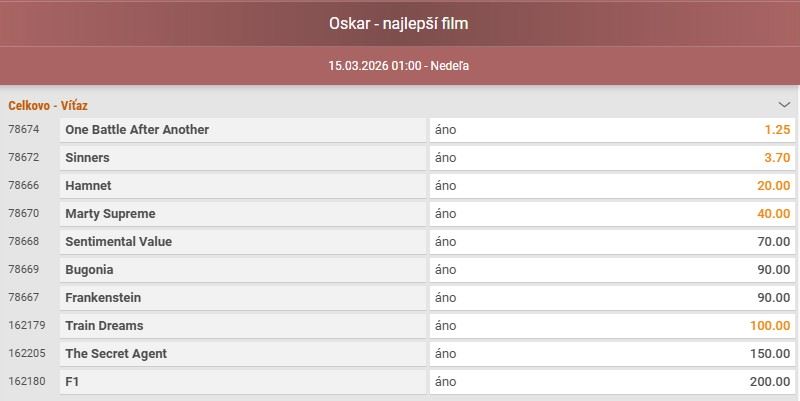Choose the 40.00 odds for Marty Supreme
The height and width of the screenshot is (401, 800).
(x=612, y=214)
